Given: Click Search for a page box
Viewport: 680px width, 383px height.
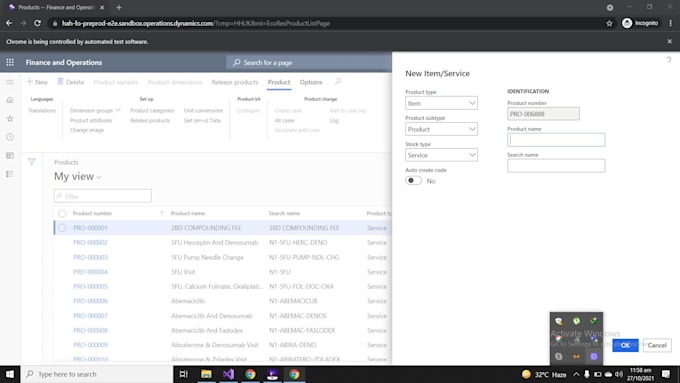Looking at the screenshot, I should 309,62.
